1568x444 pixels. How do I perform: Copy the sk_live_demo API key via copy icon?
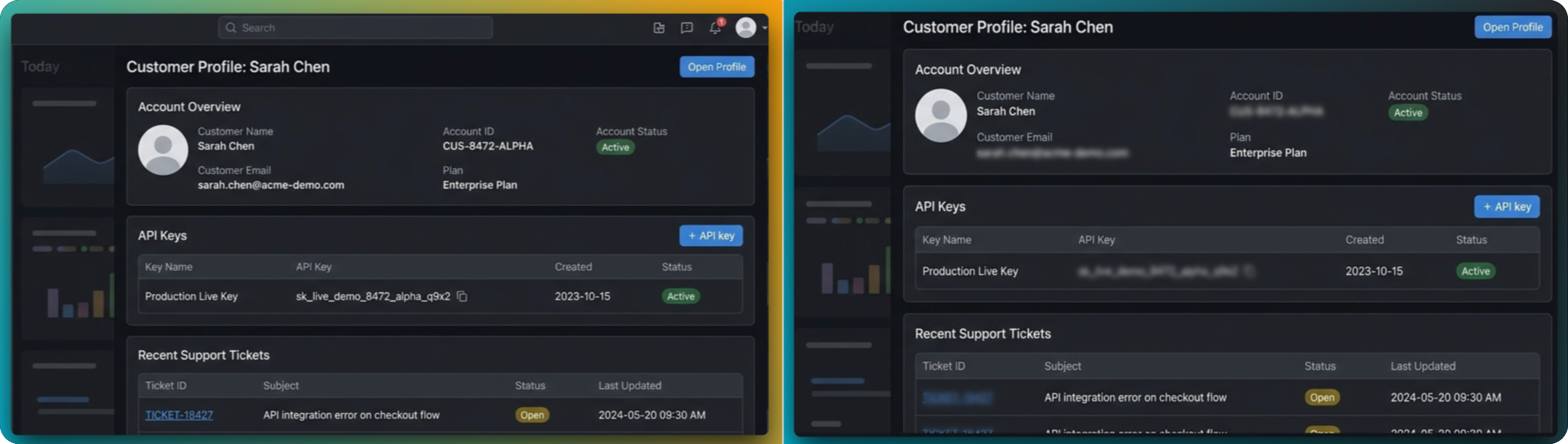462,296
